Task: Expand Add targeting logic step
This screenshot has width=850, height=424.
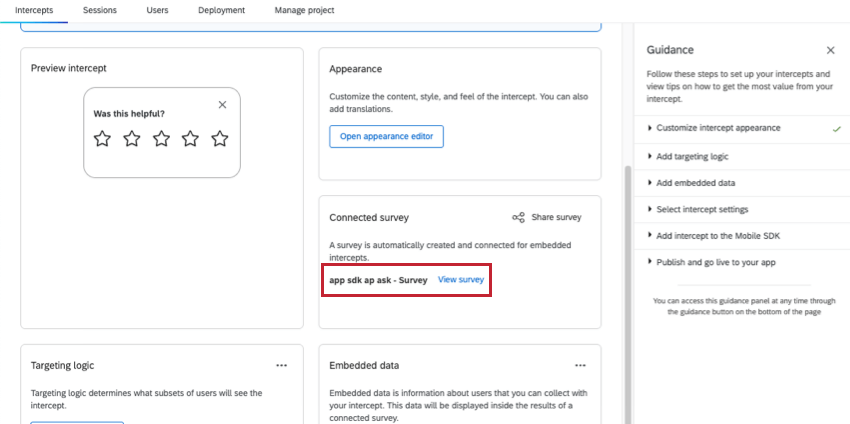Action: [692, 156]
